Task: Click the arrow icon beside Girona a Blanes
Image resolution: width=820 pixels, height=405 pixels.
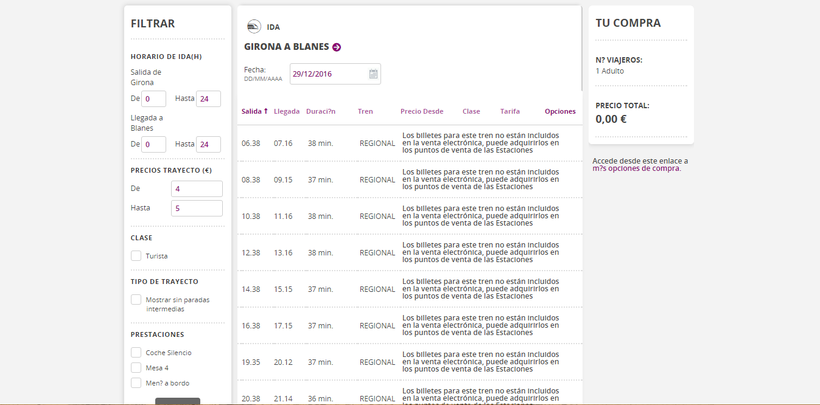Action: click(337, 47)
